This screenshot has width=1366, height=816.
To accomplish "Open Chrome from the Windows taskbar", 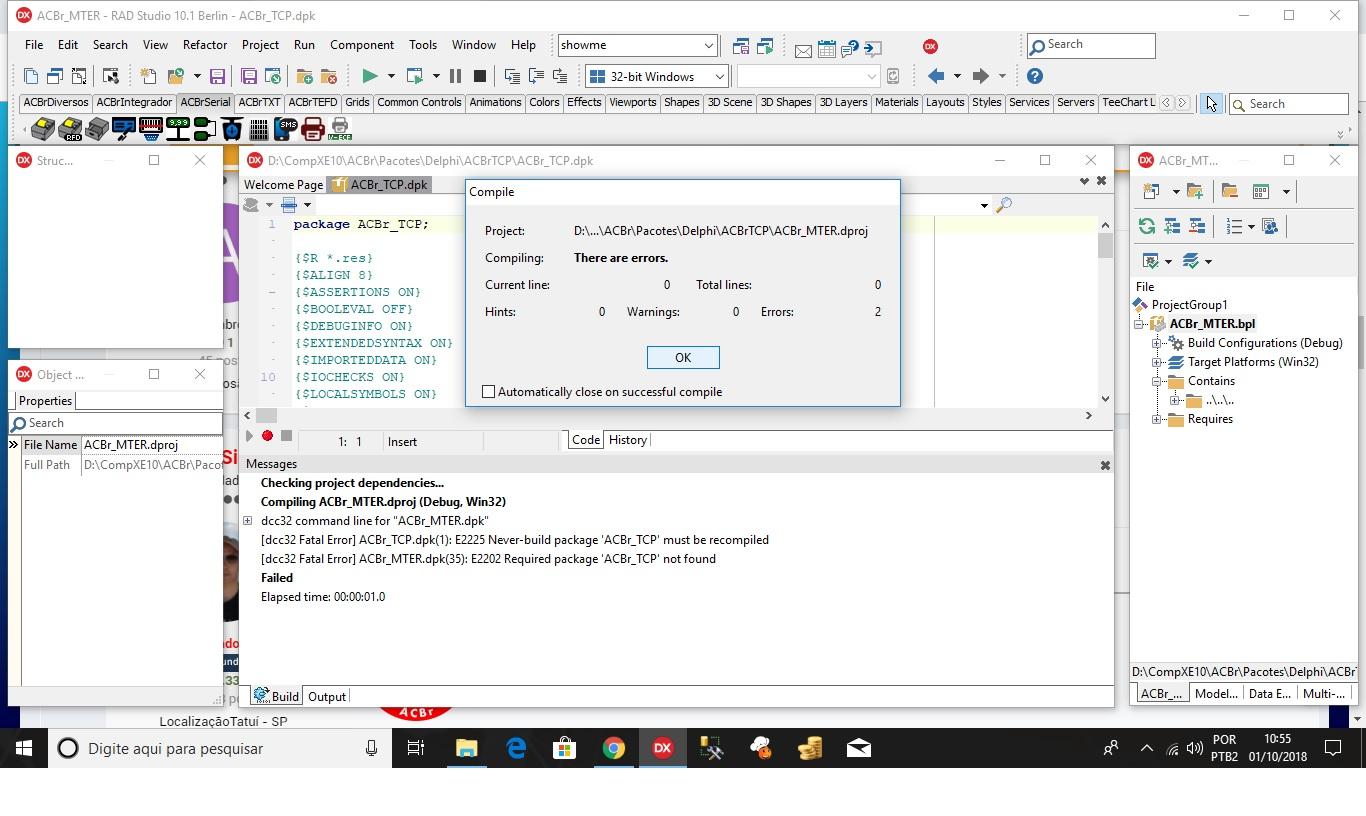I will pos(614,748).
